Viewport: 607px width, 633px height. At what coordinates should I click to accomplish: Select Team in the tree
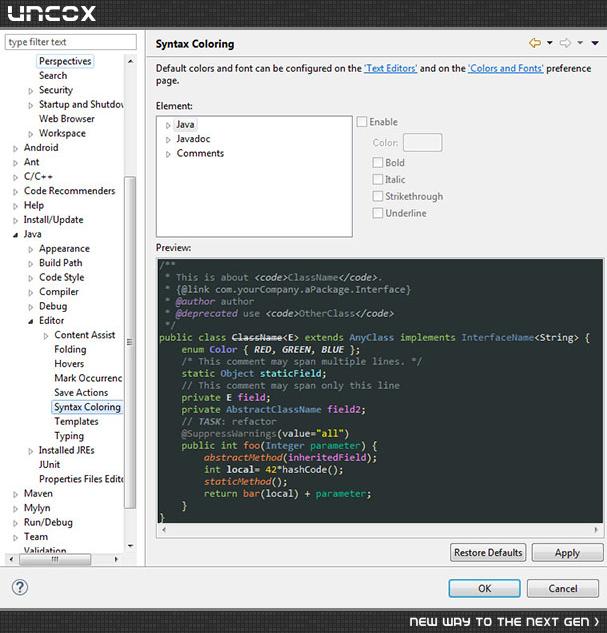pyautogui.click(x=36, y=537)
